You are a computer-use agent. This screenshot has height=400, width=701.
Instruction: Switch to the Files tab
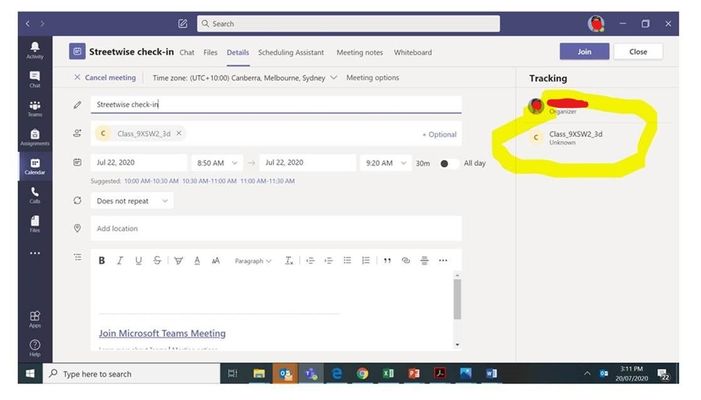coord(210,52)
